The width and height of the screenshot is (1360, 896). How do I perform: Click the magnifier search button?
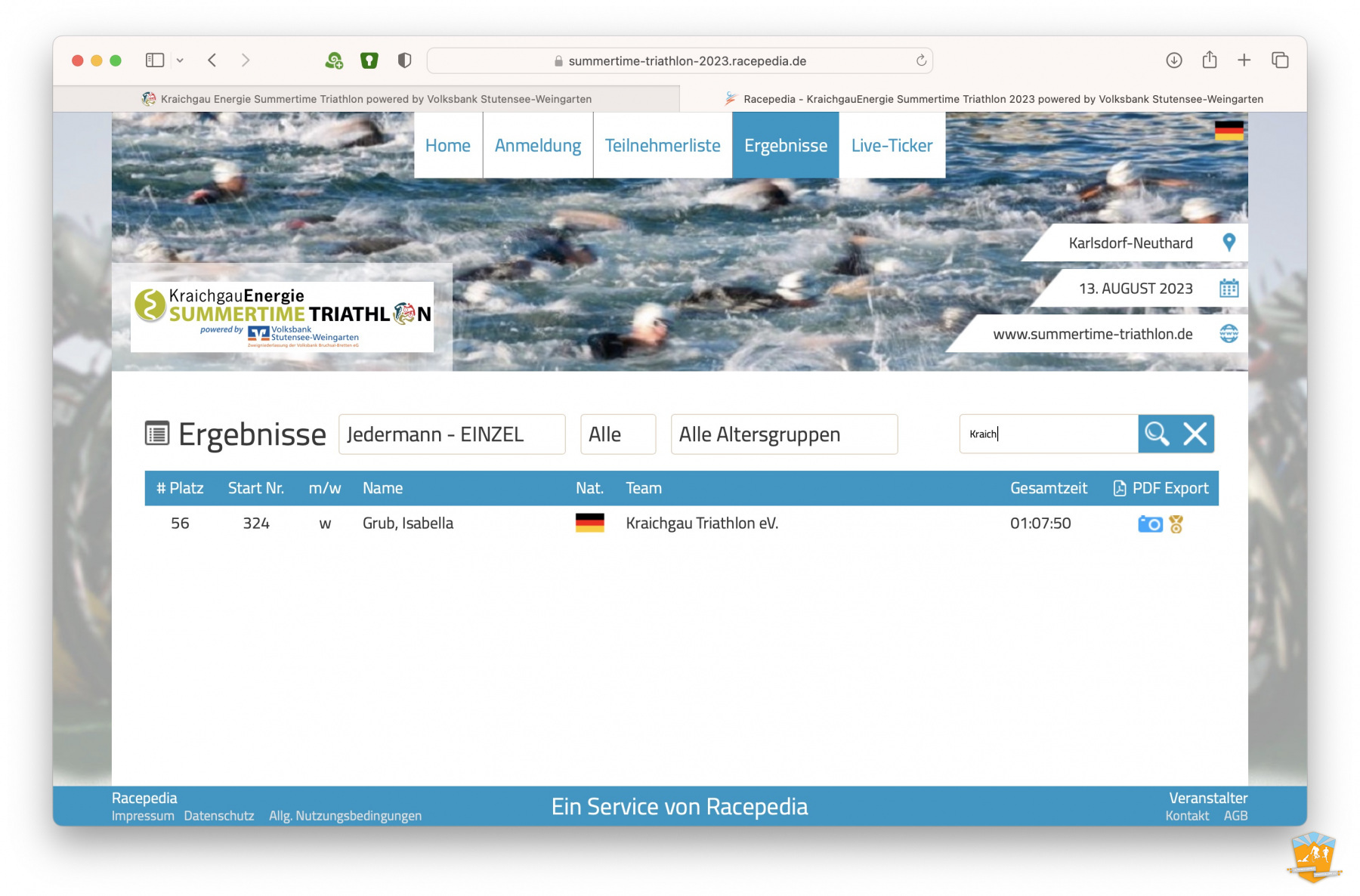(x=1157, y=434)
